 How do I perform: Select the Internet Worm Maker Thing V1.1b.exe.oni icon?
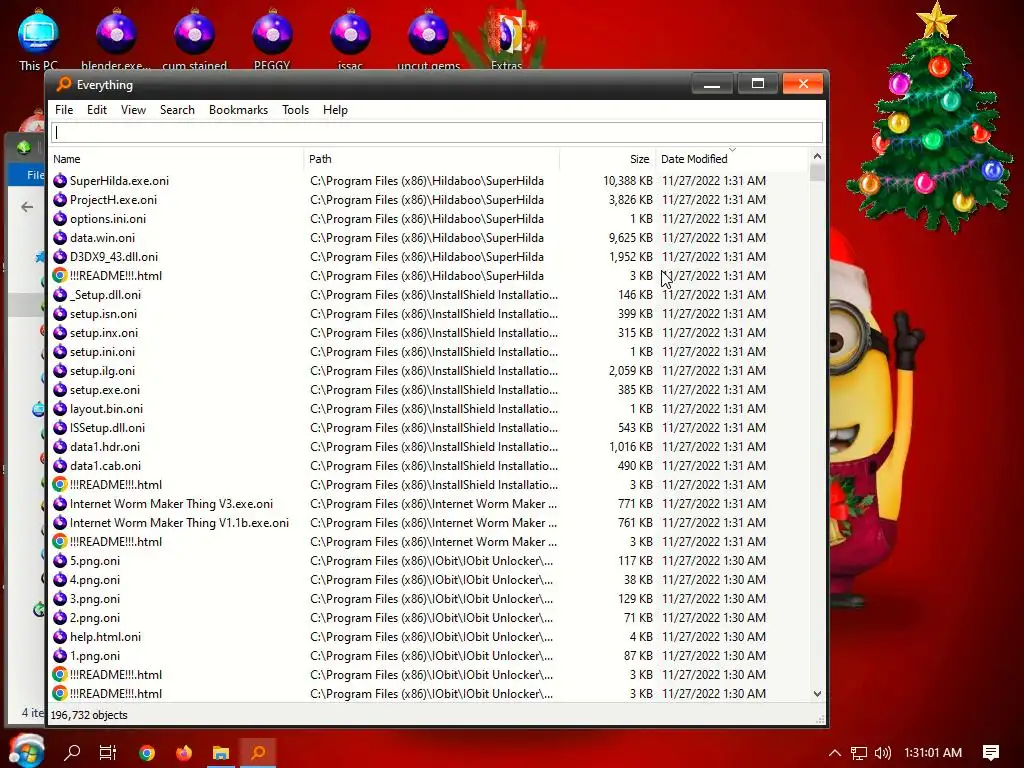[60, 522]
